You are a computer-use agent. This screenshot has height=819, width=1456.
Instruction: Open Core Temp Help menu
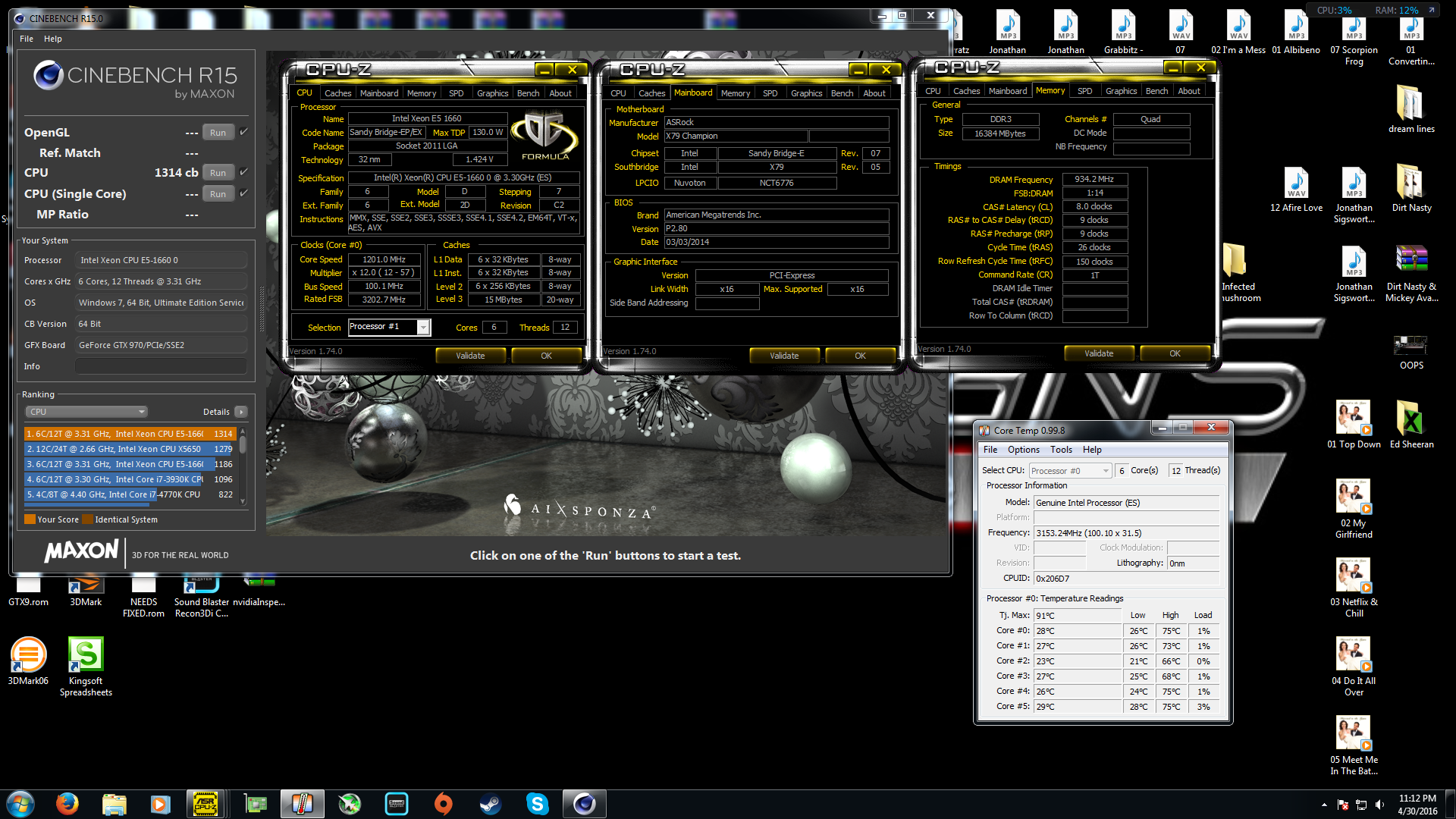[1092, 450]
